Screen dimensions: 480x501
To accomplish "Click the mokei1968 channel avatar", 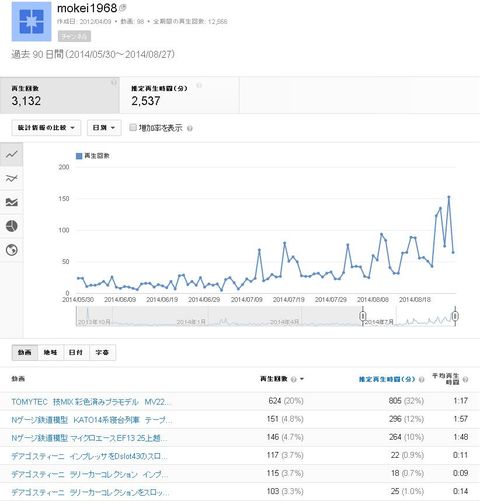I will click(x=32, y=21).
